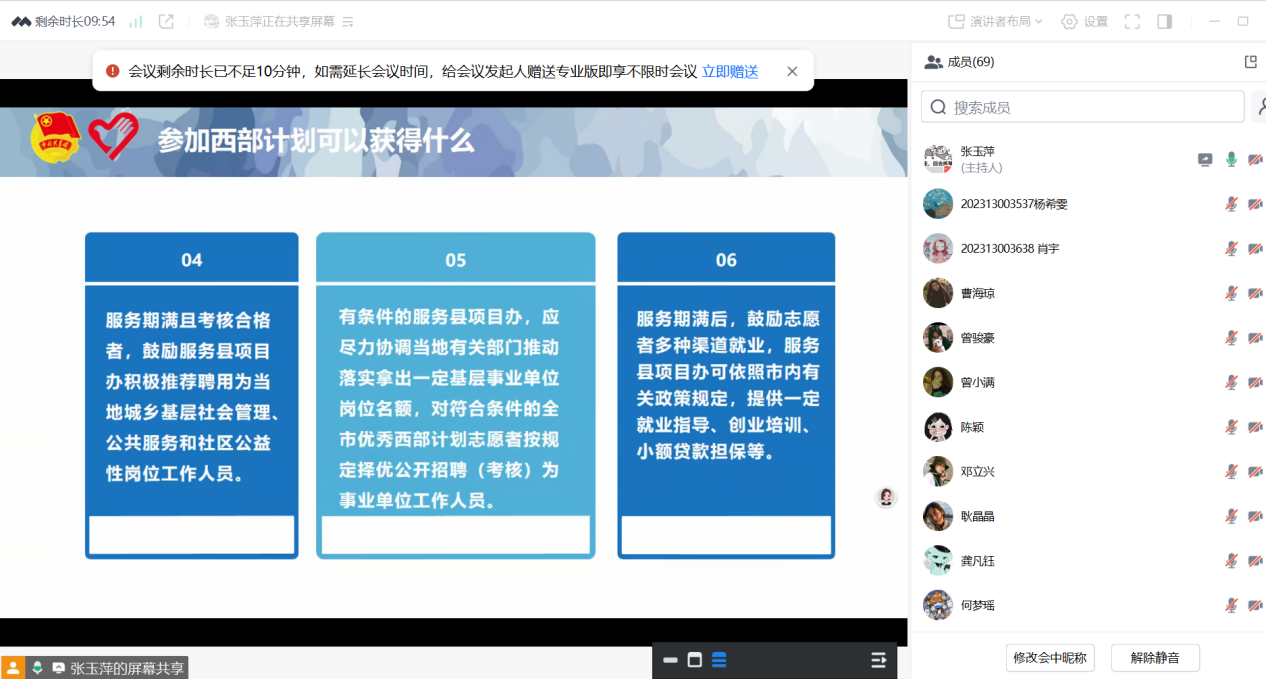
Task: Toggle the side panel layout icon
Action: pos(1165,21)
